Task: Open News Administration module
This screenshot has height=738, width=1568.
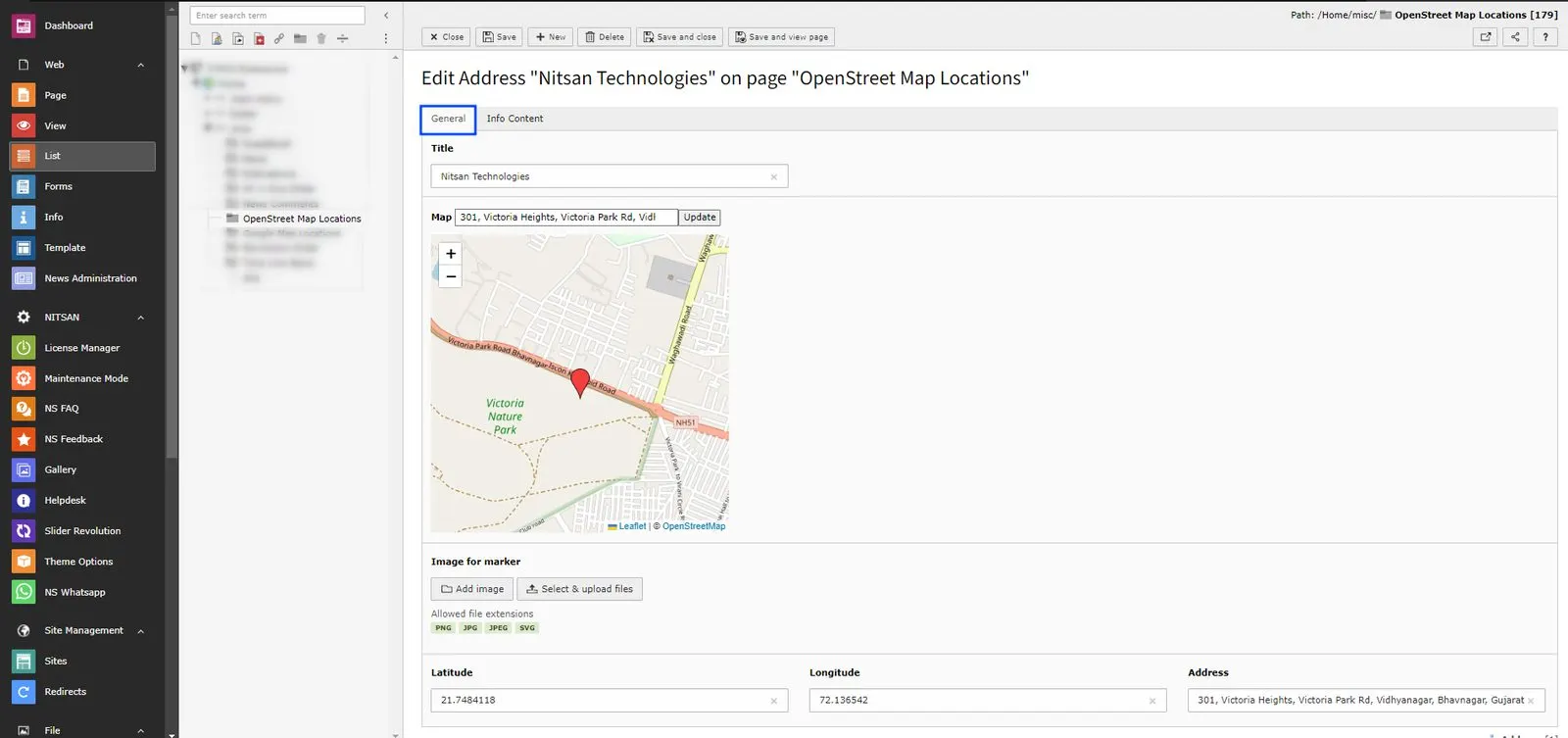Action: tap(82, 278)
